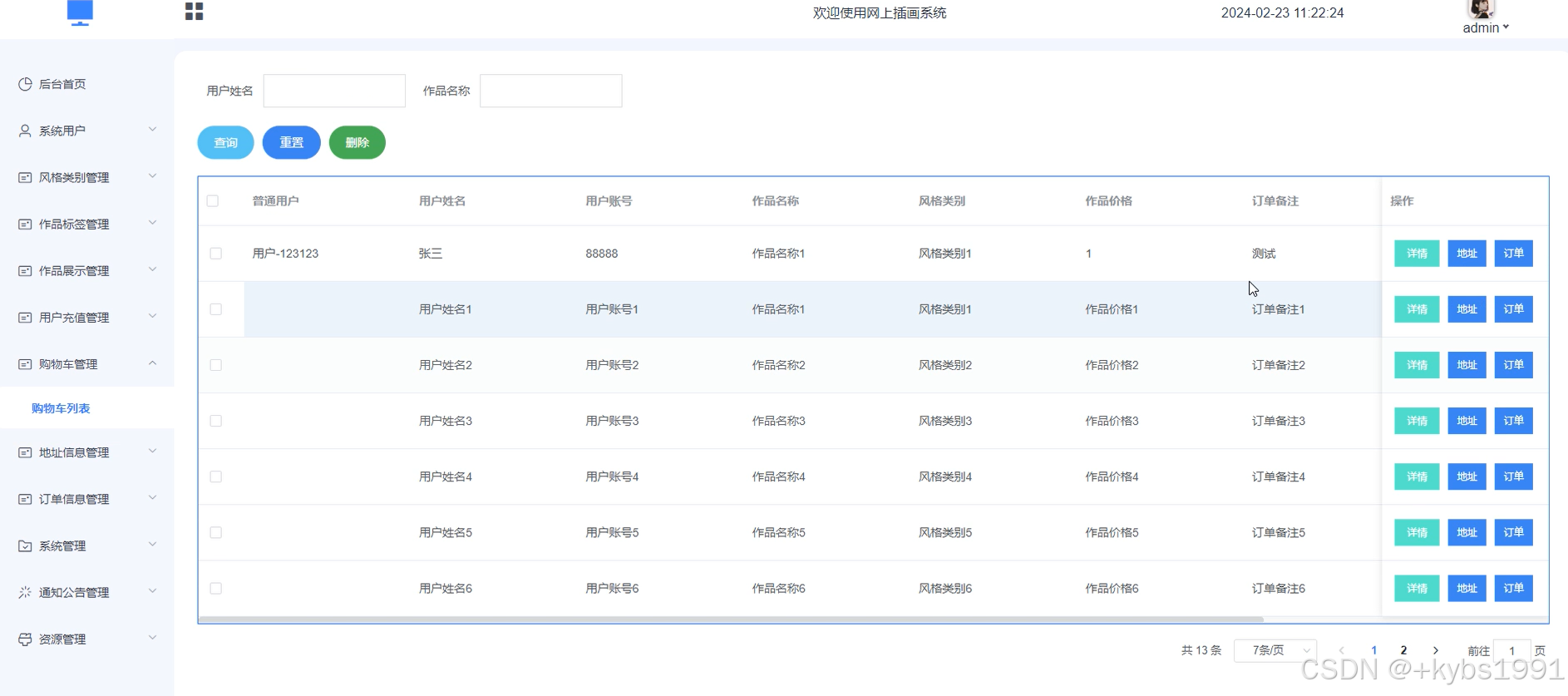
Task: Click the 地址信息管理 sidebar icon
Action: pos(25,452)
